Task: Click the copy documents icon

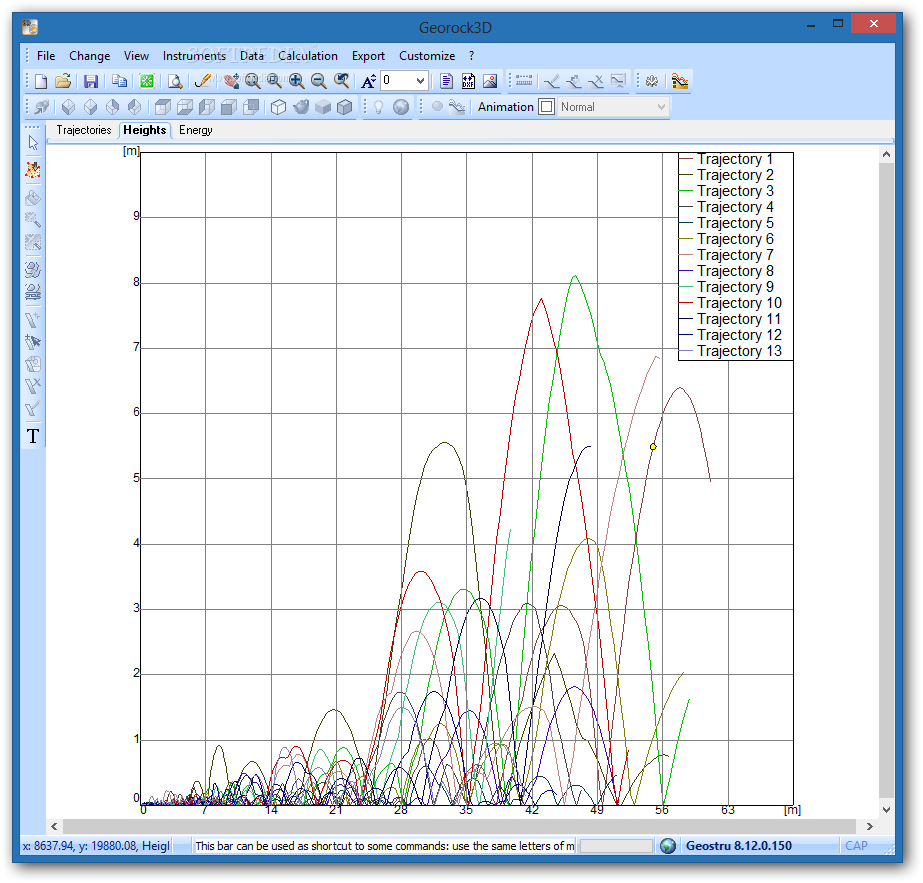Action: (x=119, y=81)
